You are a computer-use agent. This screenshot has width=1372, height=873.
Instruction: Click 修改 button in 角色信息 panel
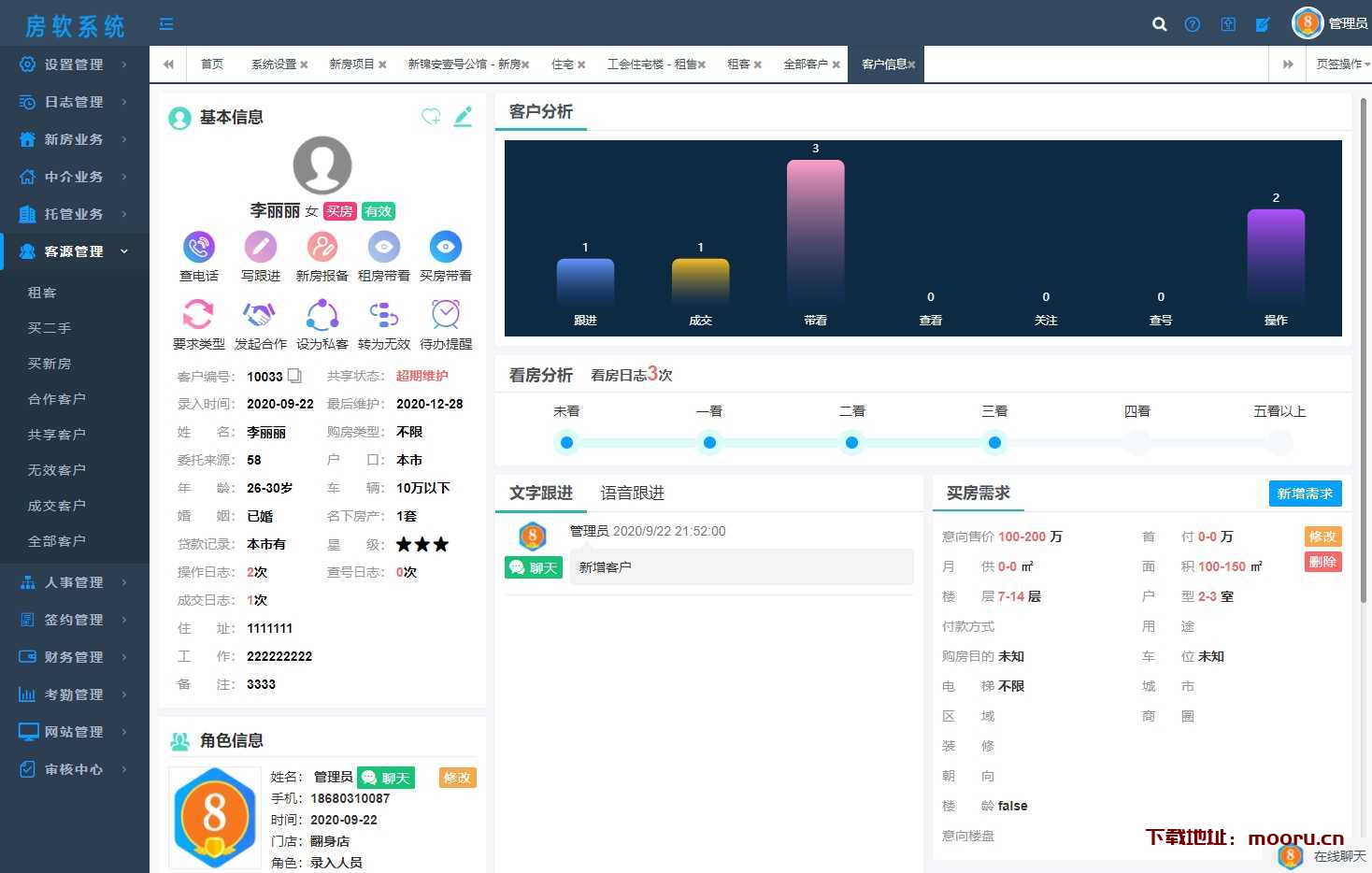click(457, 778)
